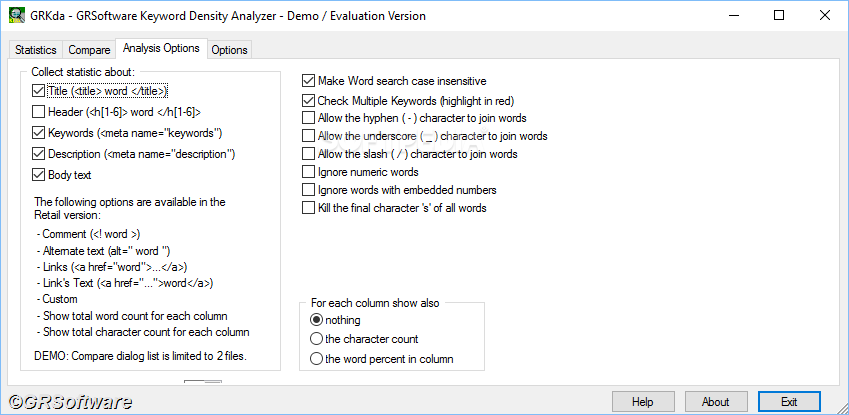
Task: Maximize the GRKda window
Action: [779, 16]
